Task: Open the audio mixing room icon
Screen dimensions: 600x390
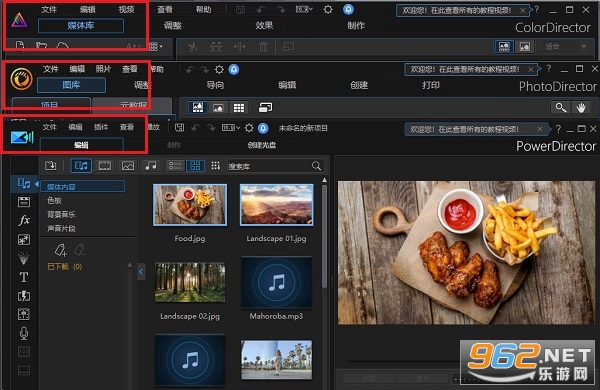Action: click(24, 314)
